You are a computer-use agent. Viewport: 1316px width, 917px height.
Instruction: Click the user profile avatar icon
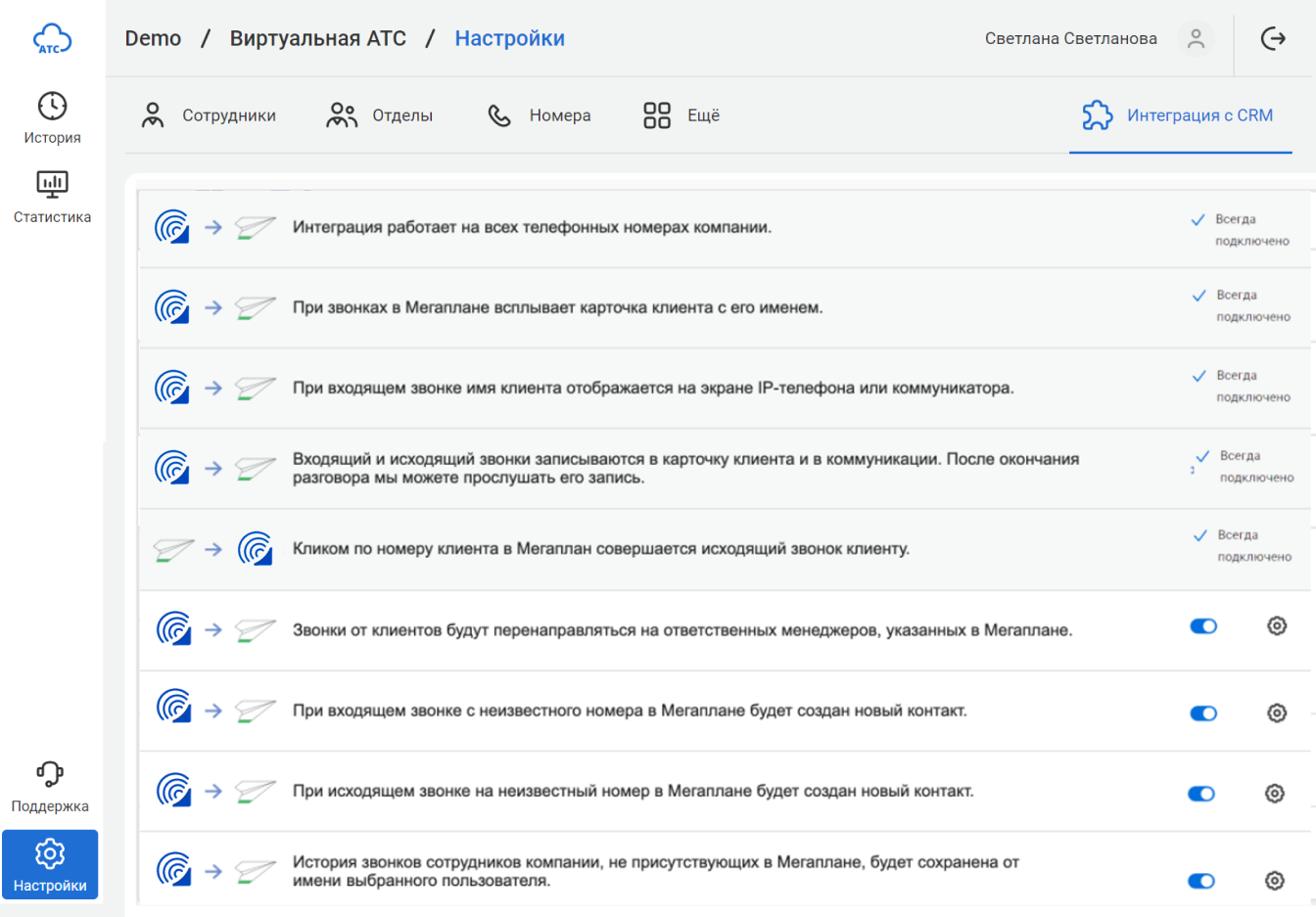1196,38
